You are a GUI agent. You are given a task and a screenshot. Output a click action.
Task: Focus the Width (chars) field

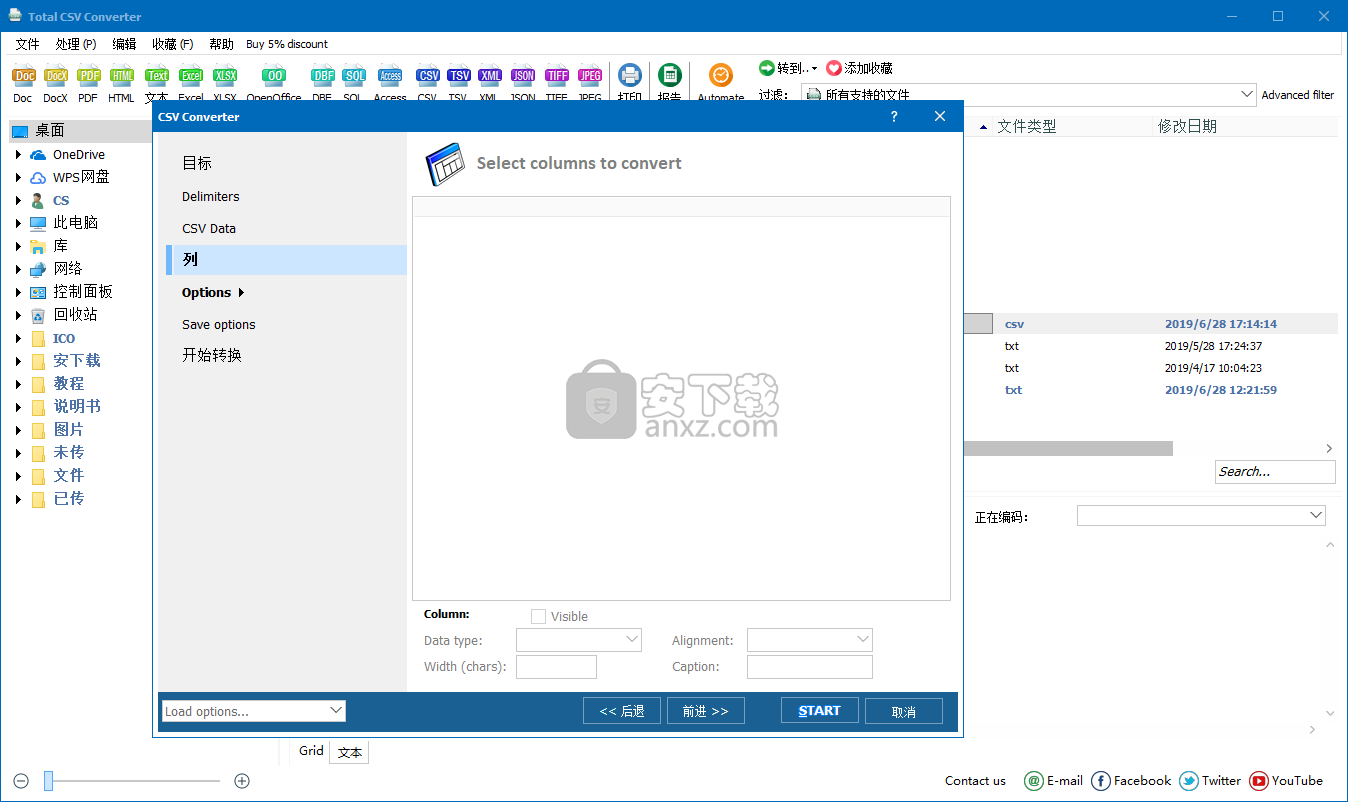point(556,667)
